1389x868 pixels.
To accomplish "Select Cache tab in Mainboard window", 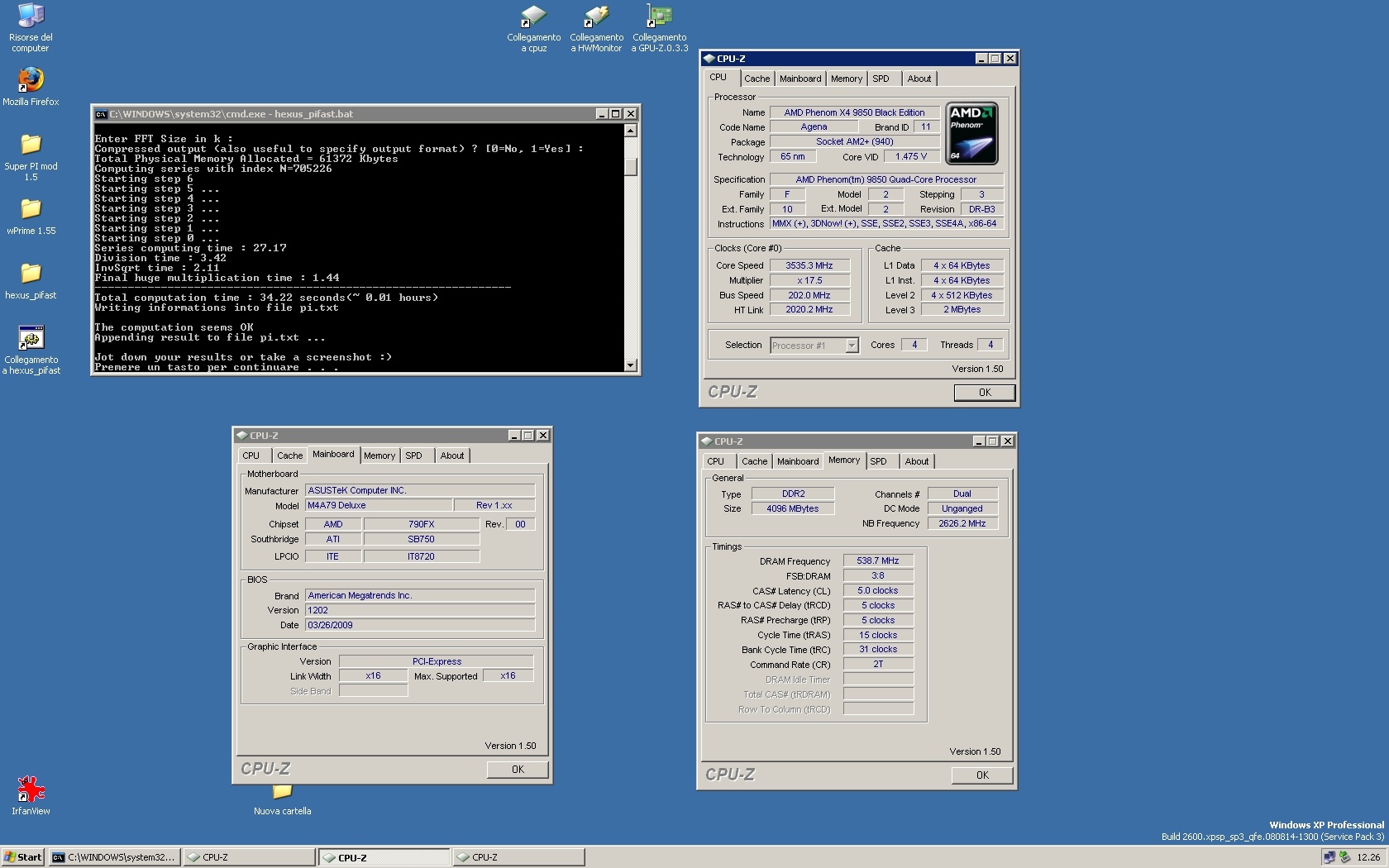I will (x=289, y=455).
